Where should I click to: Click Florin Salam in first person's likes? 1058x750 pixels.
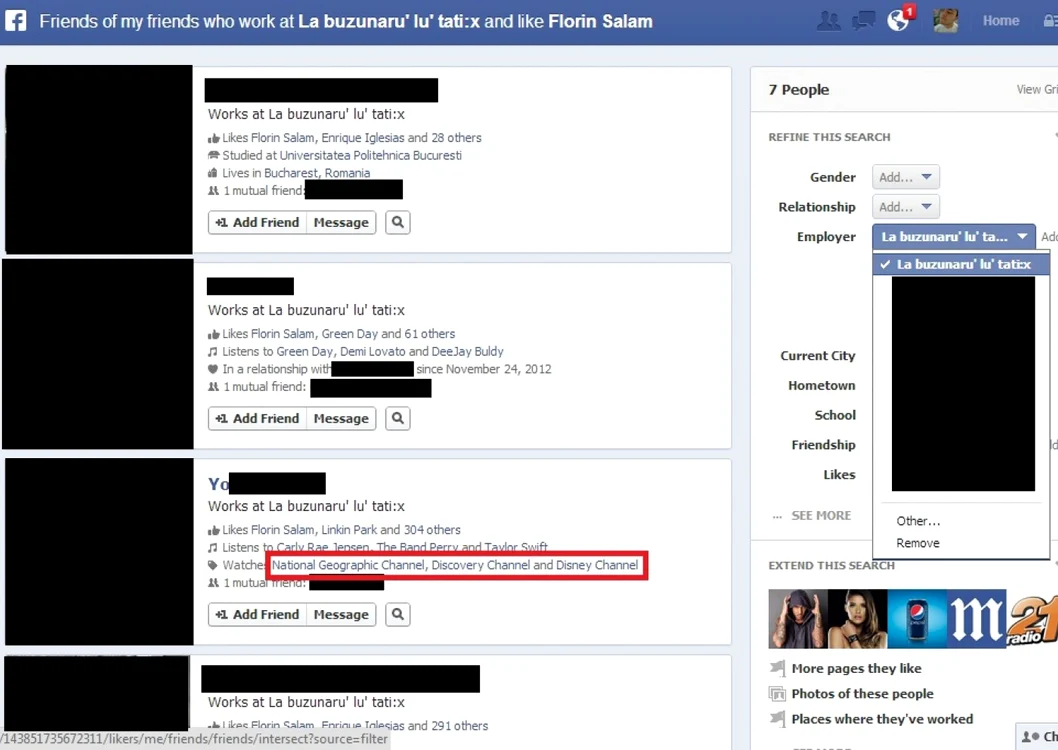tap(282, 138)
